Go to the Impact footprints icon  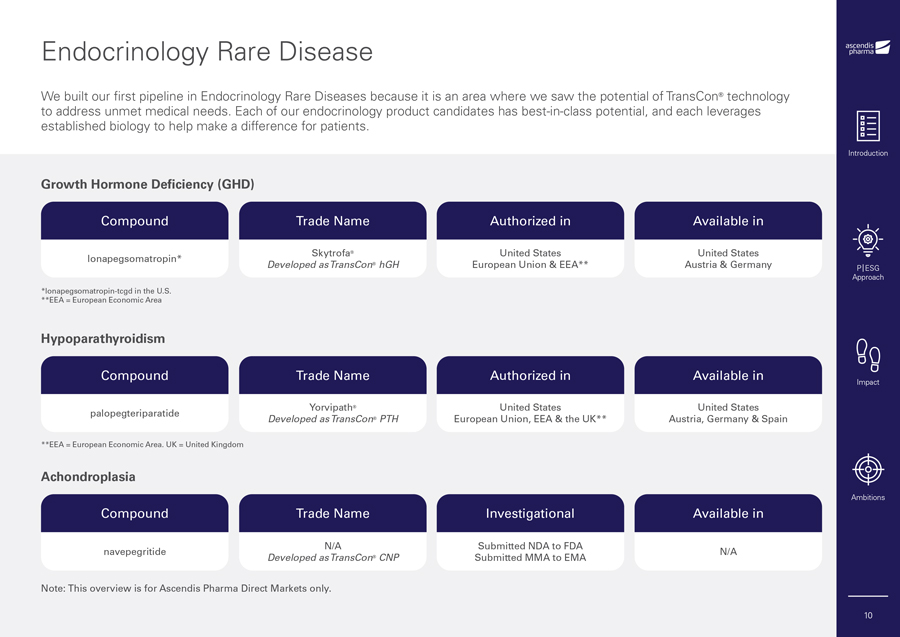coord(867,355)
